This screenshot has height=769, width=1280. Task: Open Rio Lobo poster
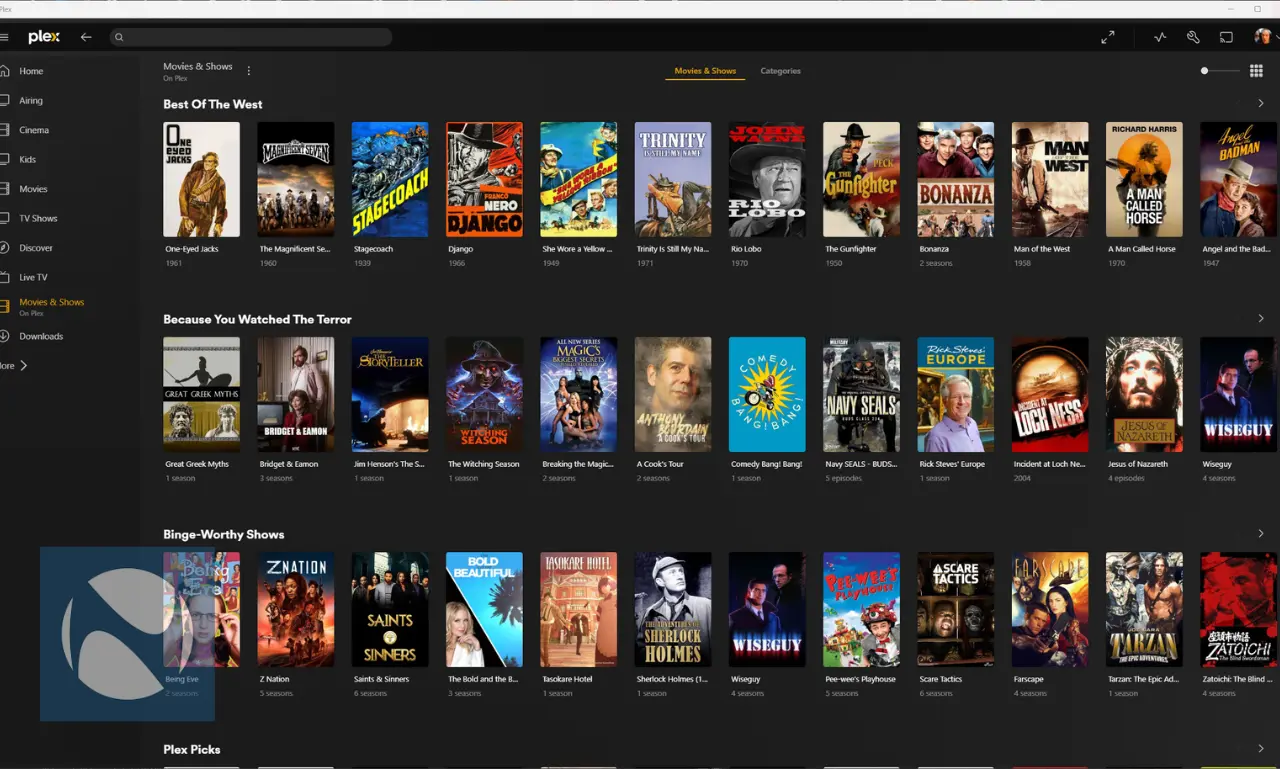click(x=767, y=180)
